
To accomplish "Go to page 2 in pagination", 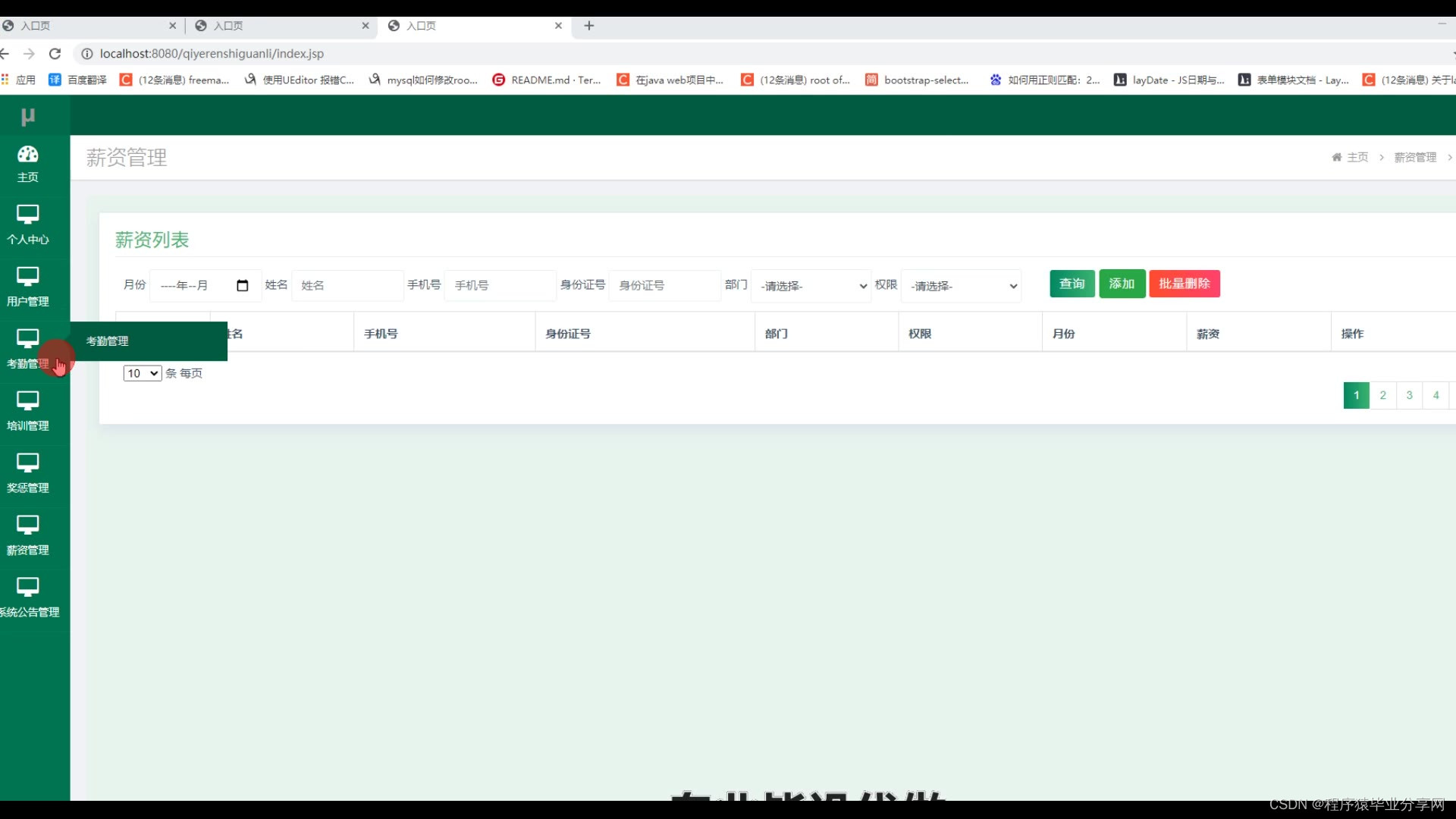I will (x=1382, y=395).
